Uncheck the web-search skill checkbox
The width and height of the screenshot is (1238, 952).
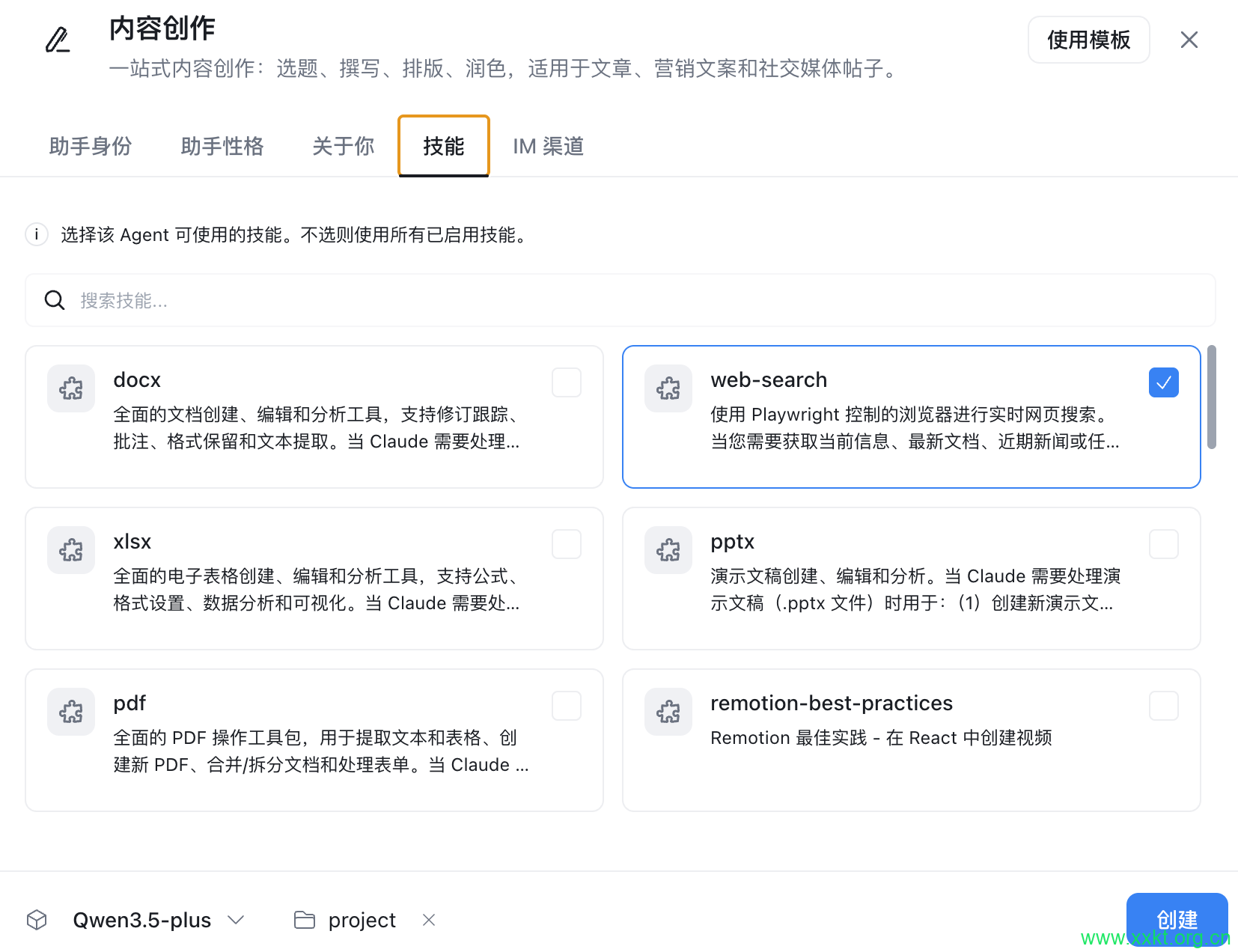1164,382
